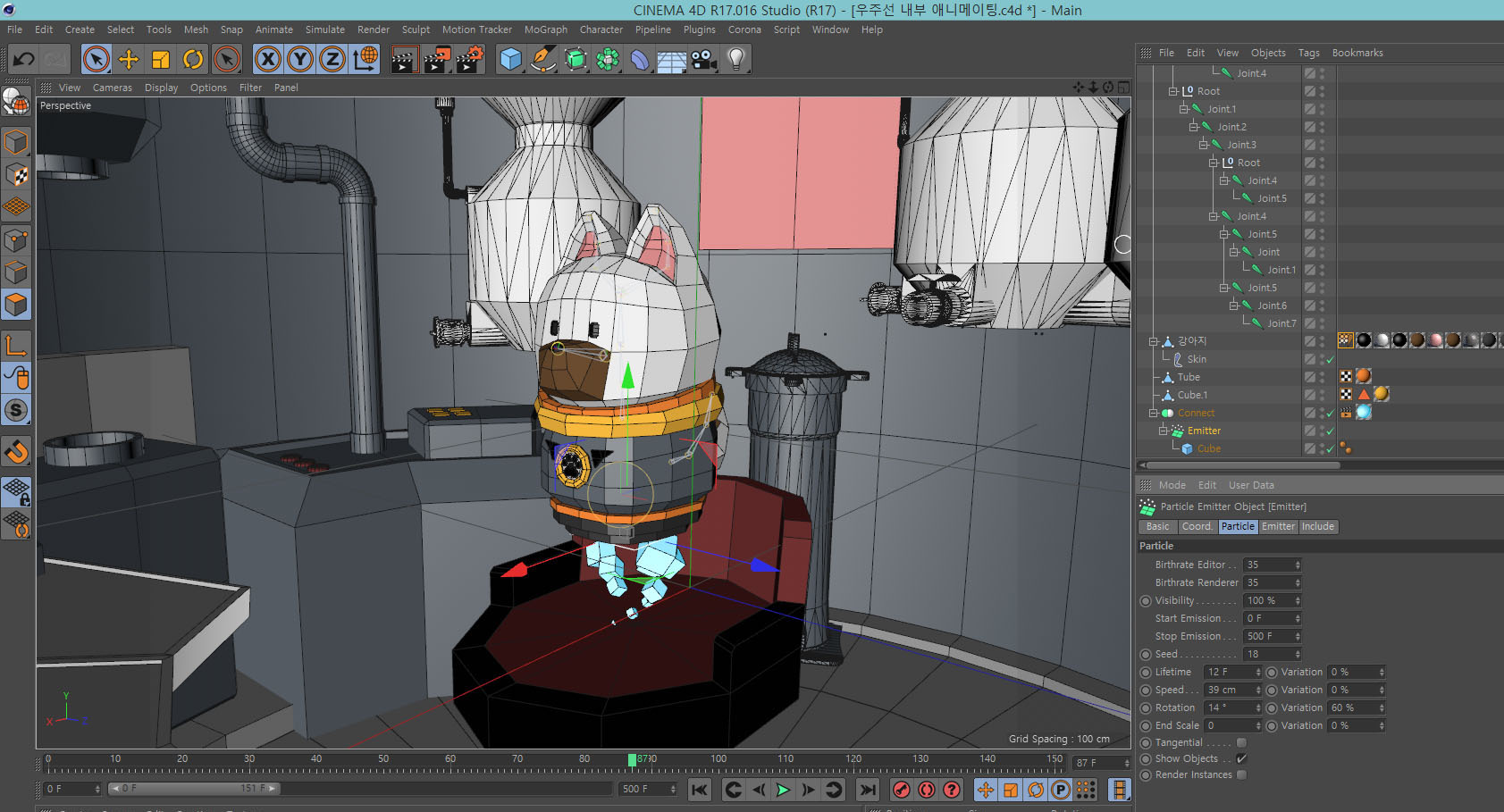Enable the Tangential checkbox
This screenshot has width=1504, height=812.
click(1241, 742)
